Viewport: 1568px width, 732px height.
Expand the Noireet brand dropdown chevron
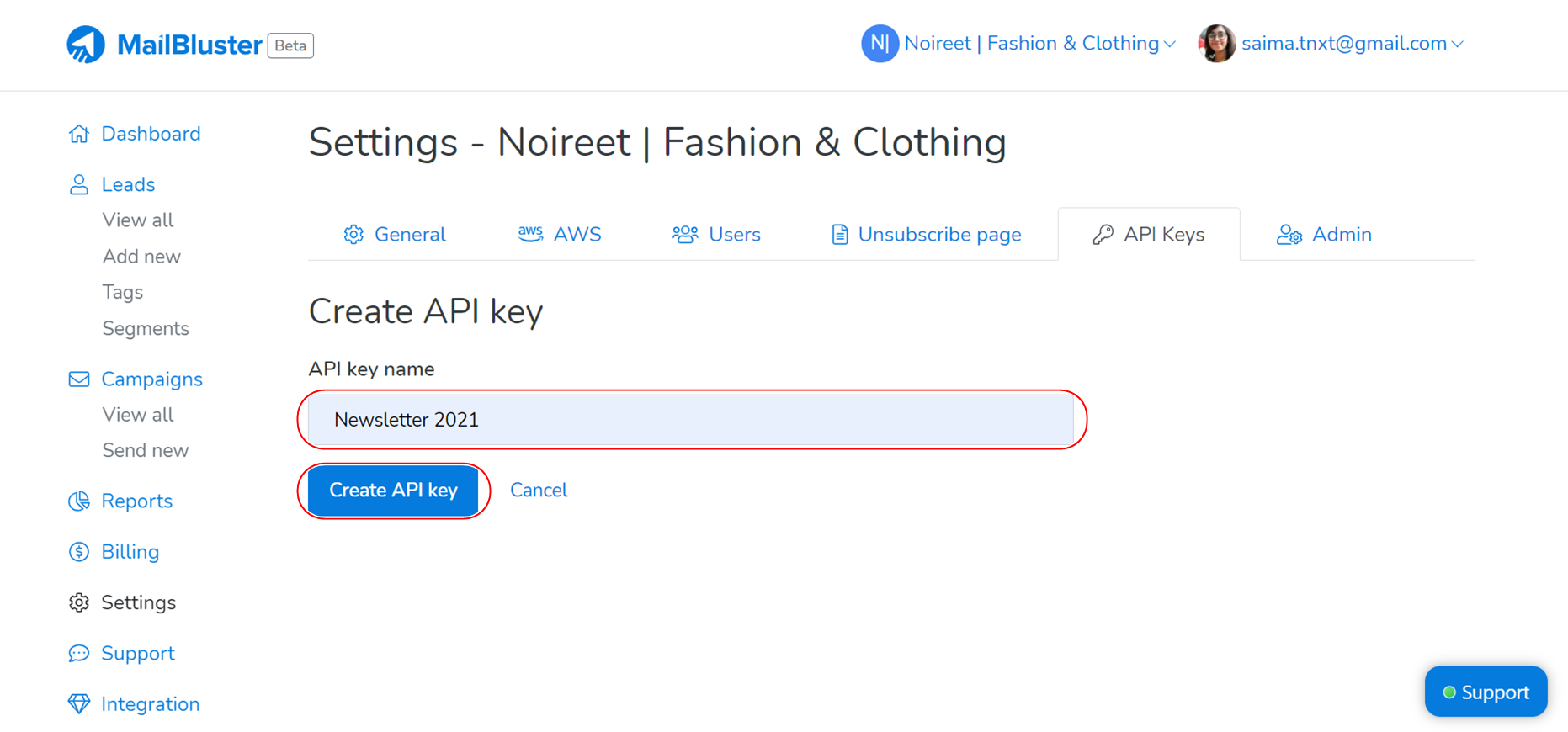(1170, 45)
